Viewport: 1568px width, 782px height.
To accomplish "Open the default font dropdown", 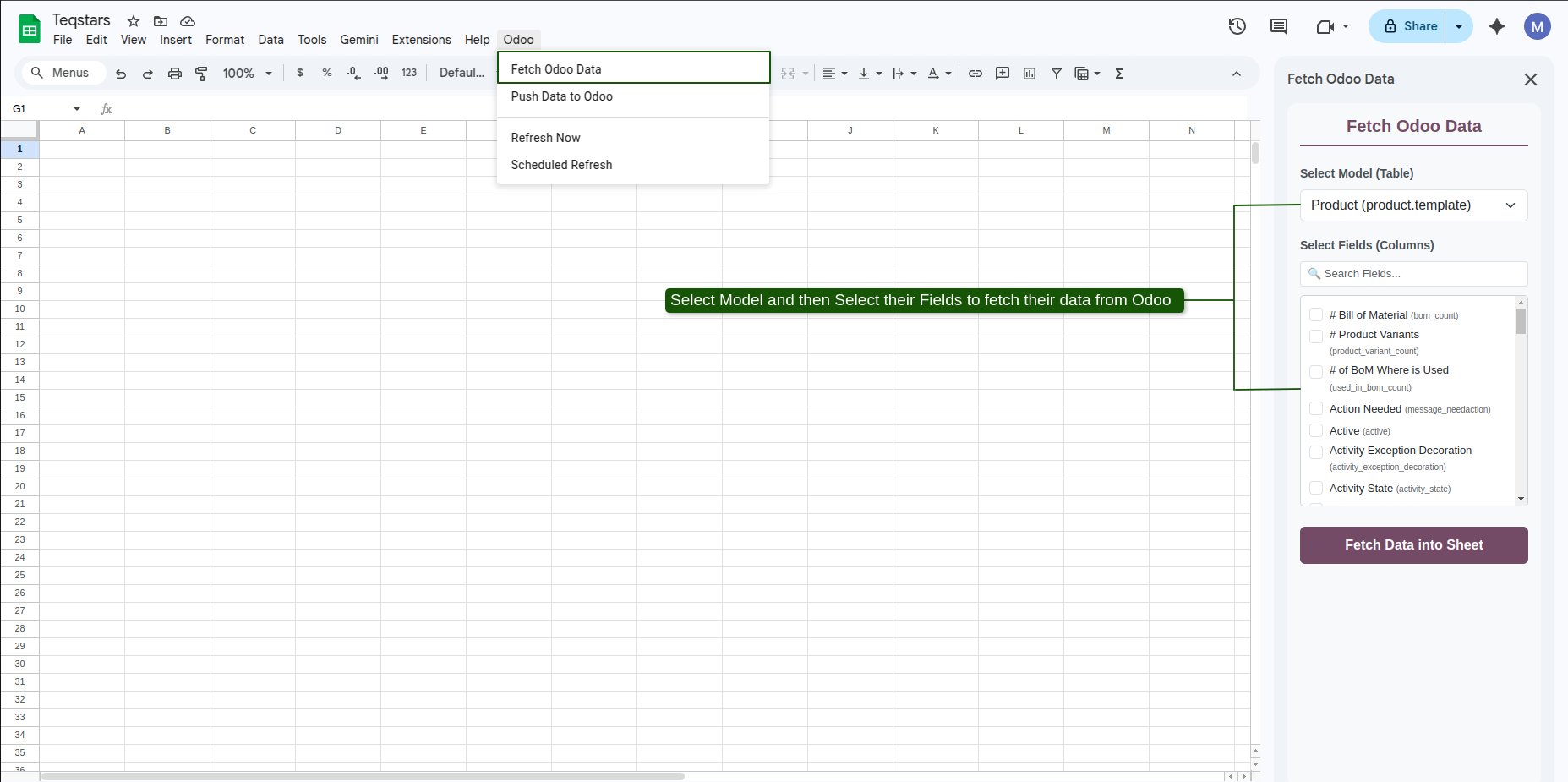I will [462, 73].
